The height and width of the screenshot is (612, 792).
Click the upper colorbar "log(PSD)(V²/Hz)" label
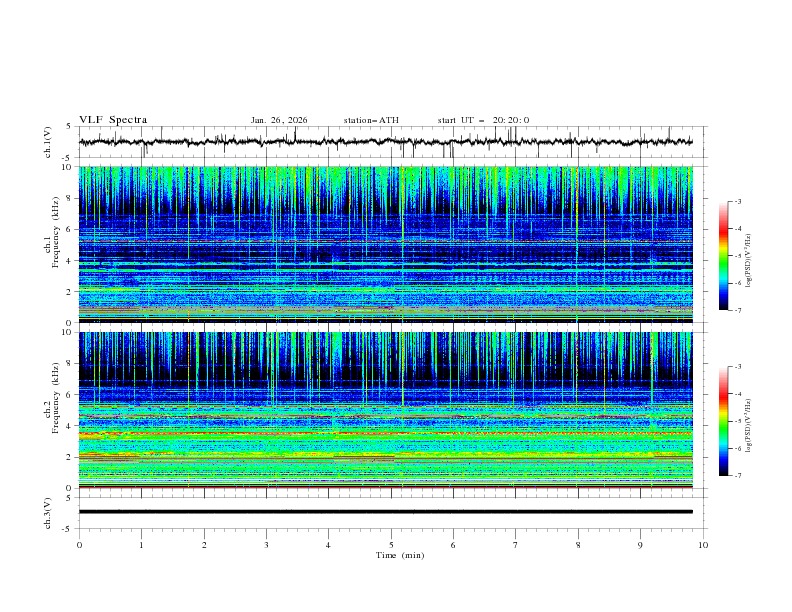748,261
